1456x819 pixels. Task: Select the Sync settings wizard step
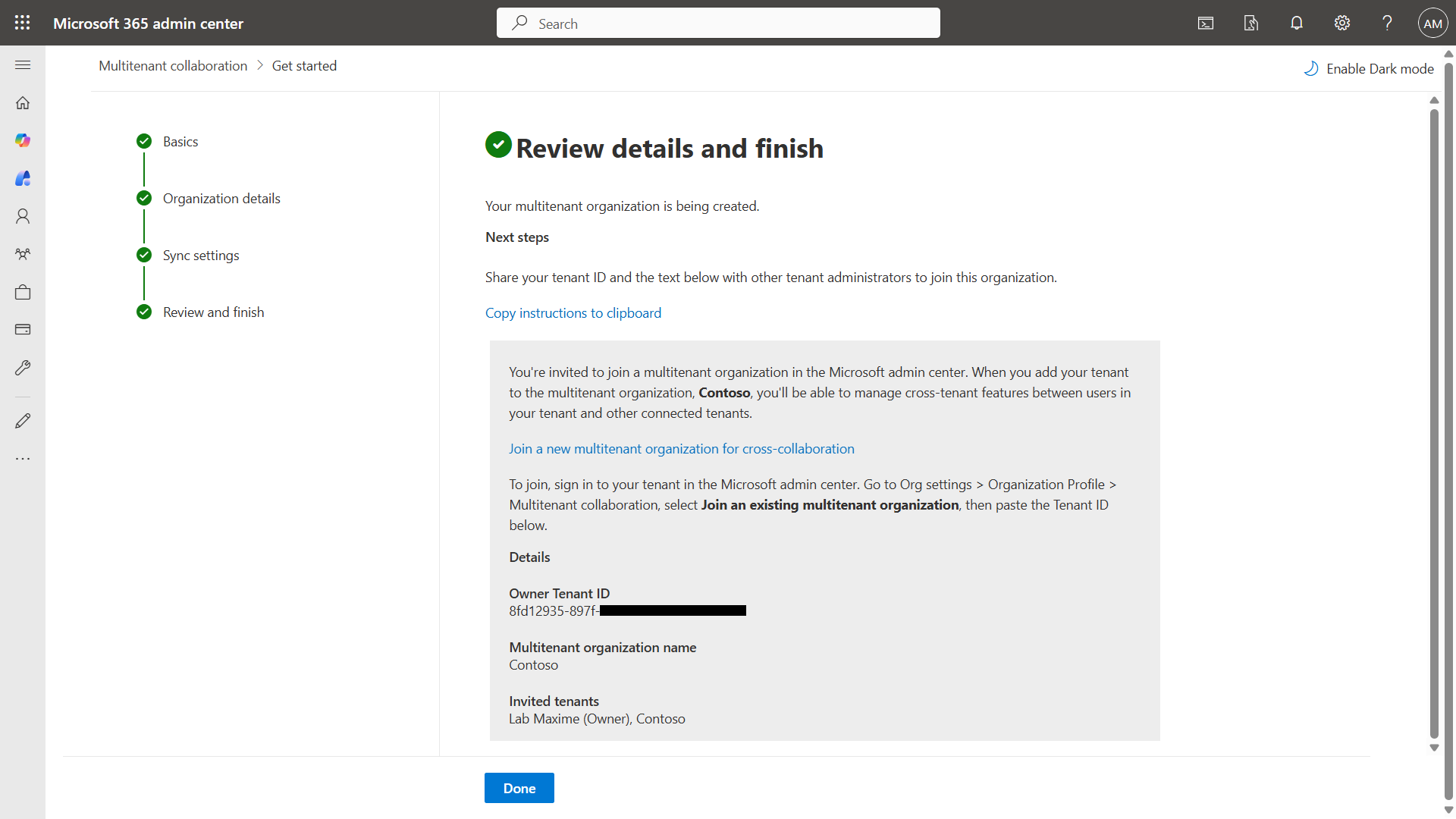[x=201, y=256]
